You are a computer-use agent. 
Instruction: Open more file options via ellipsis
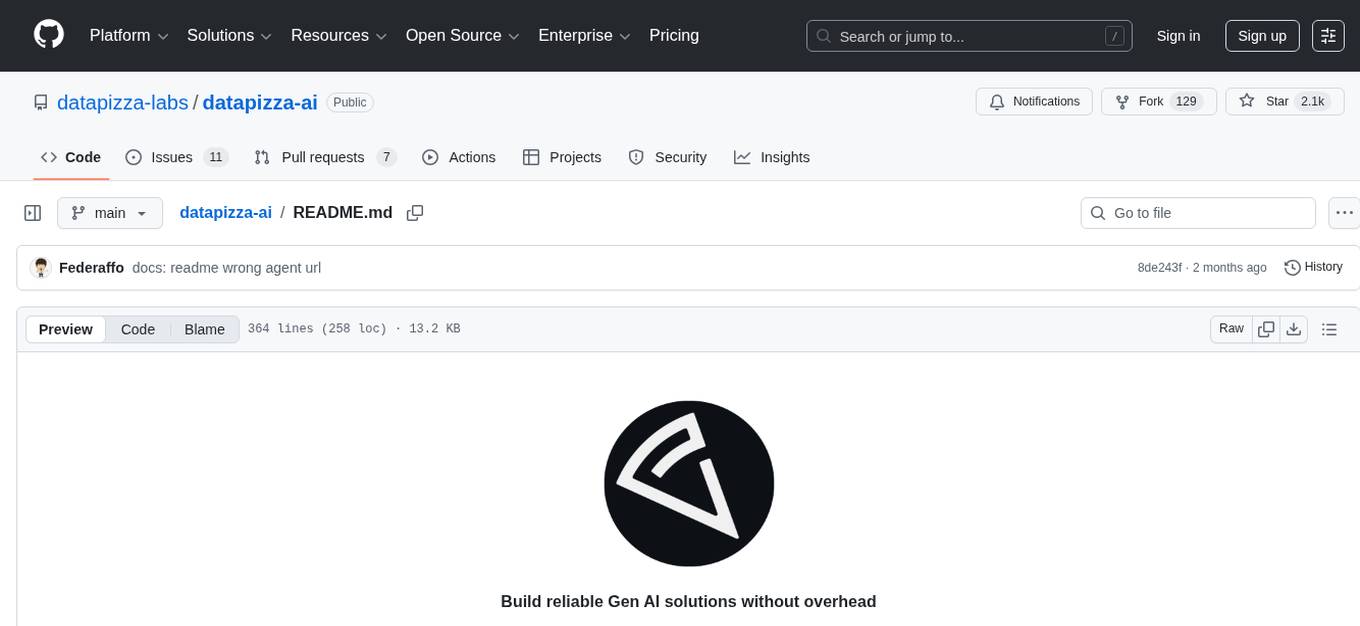tap(1344, 212)
